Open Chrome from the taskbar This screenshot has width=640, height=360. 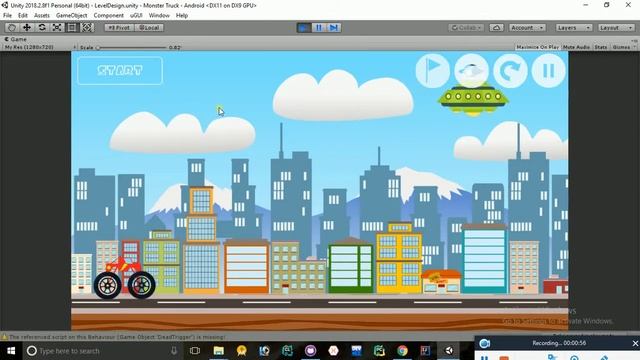[x=402, y=351]
